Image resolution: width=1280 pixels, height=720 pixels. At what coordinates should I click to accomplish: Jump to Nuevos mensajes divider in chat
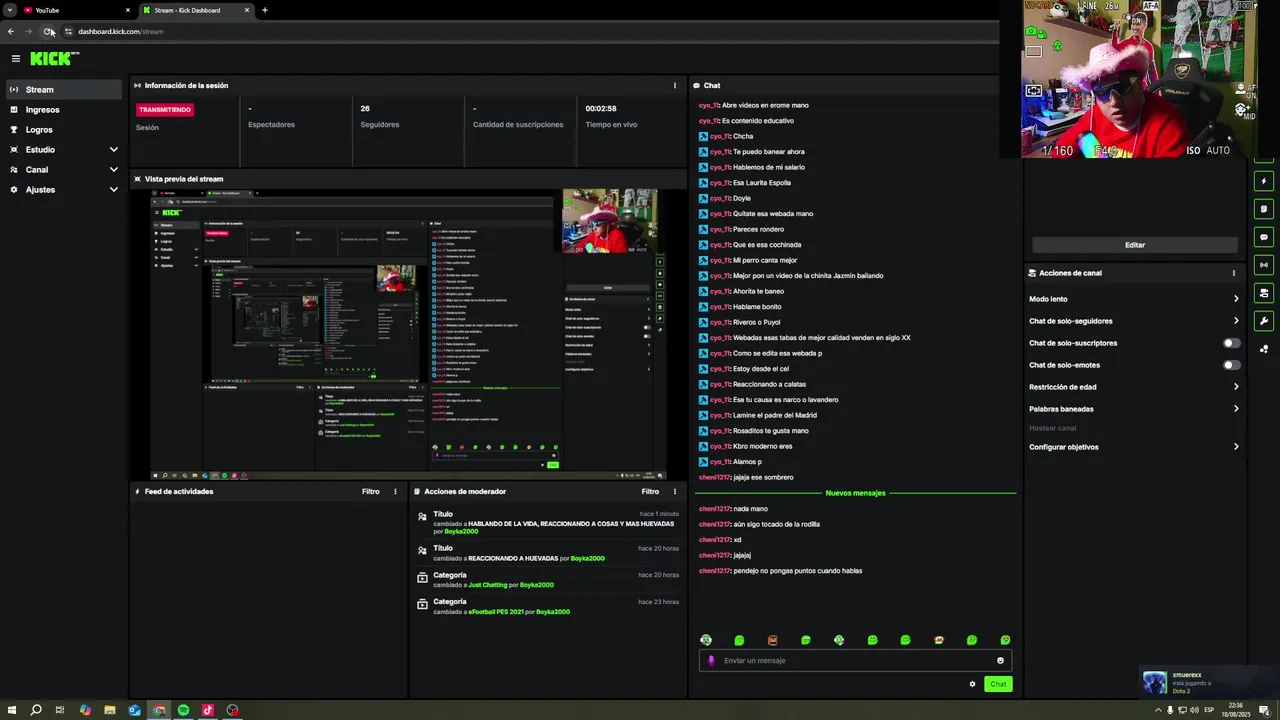coord(856,493)
